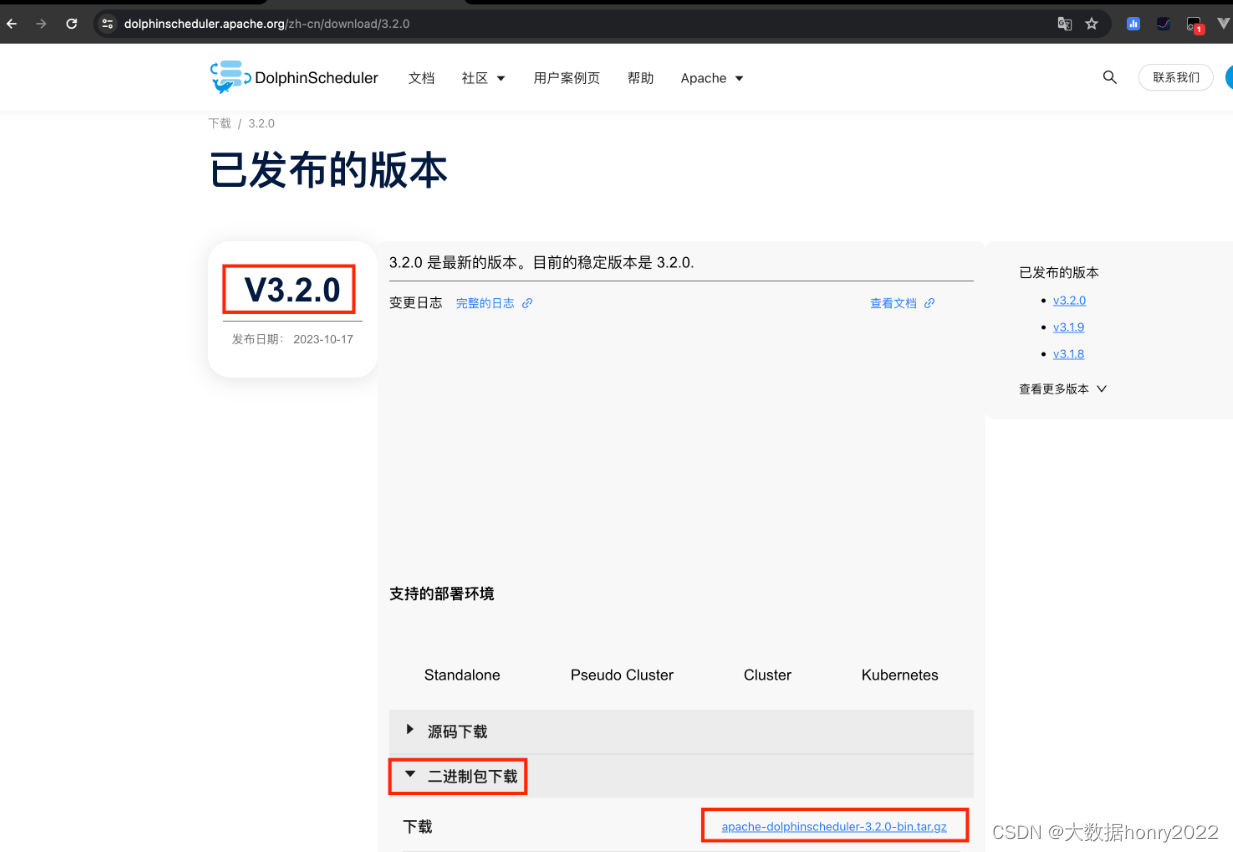The height and width of the screenshot is (852, 1233).
Task: Open the 社区 dropdown menu
Action: point(483,78)
